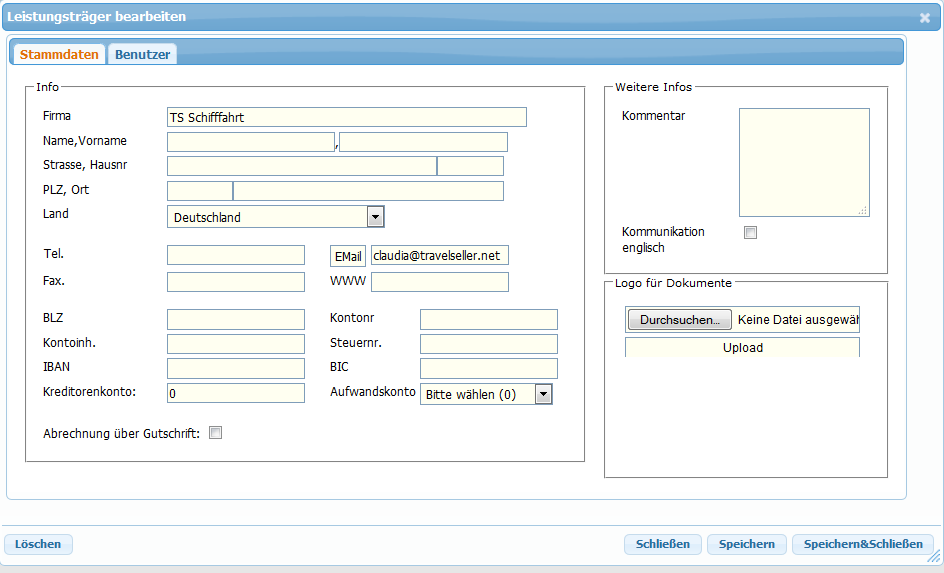
Task: Click the Upload button
Action: [742, 348]
